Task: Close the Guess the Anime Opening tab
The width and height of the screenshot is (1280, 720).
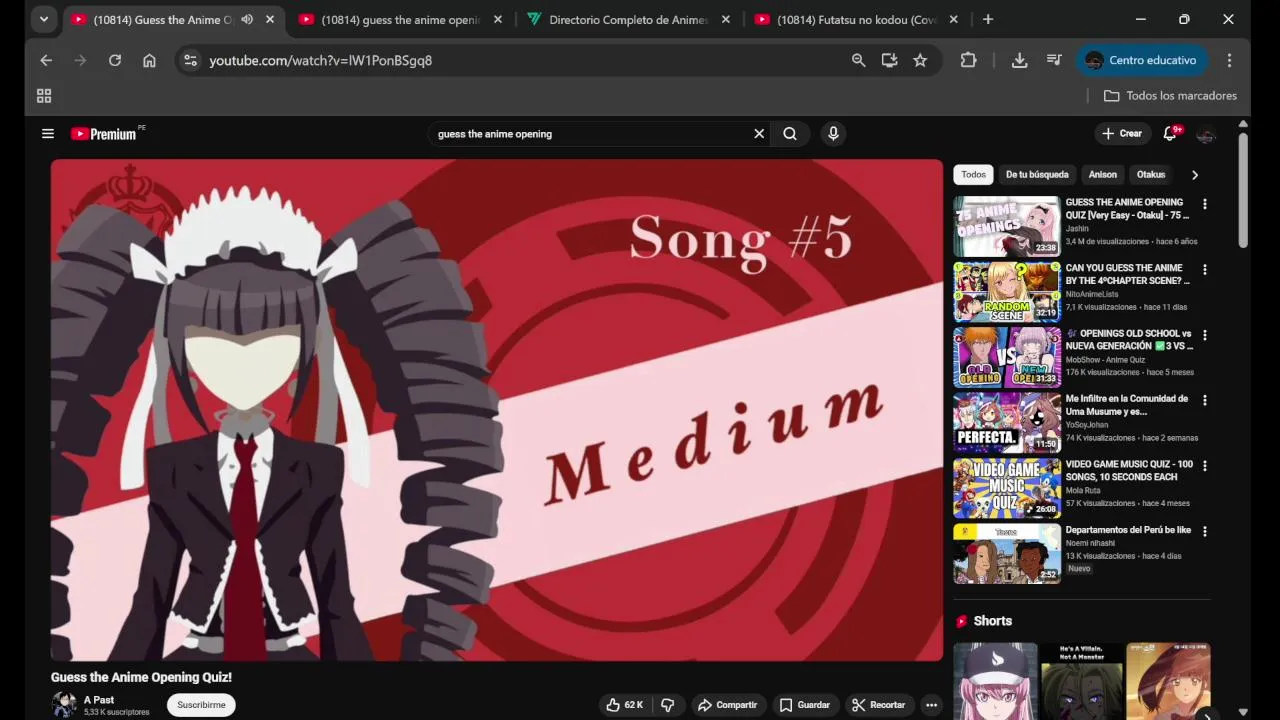Action: 270,19
